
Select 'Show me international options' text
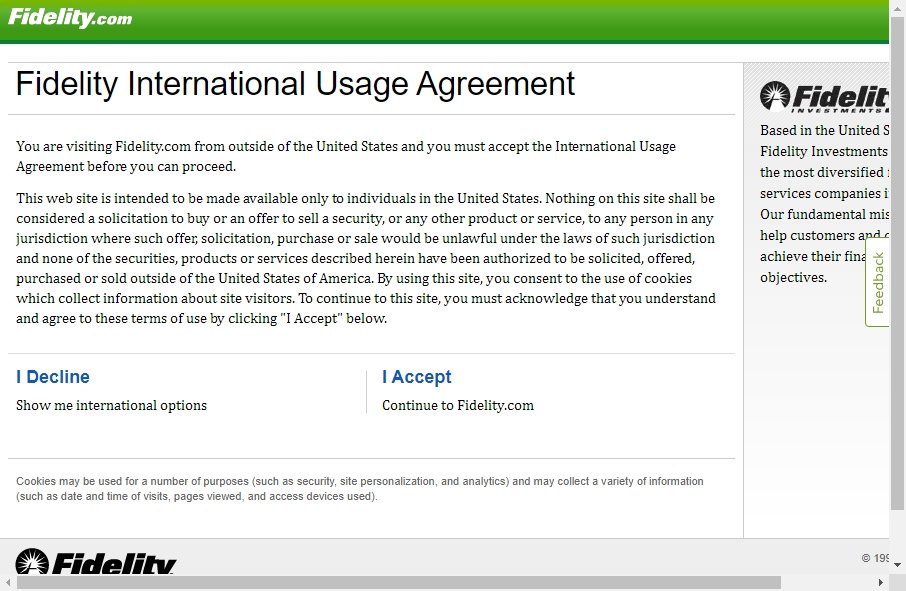tap(112, 406)
